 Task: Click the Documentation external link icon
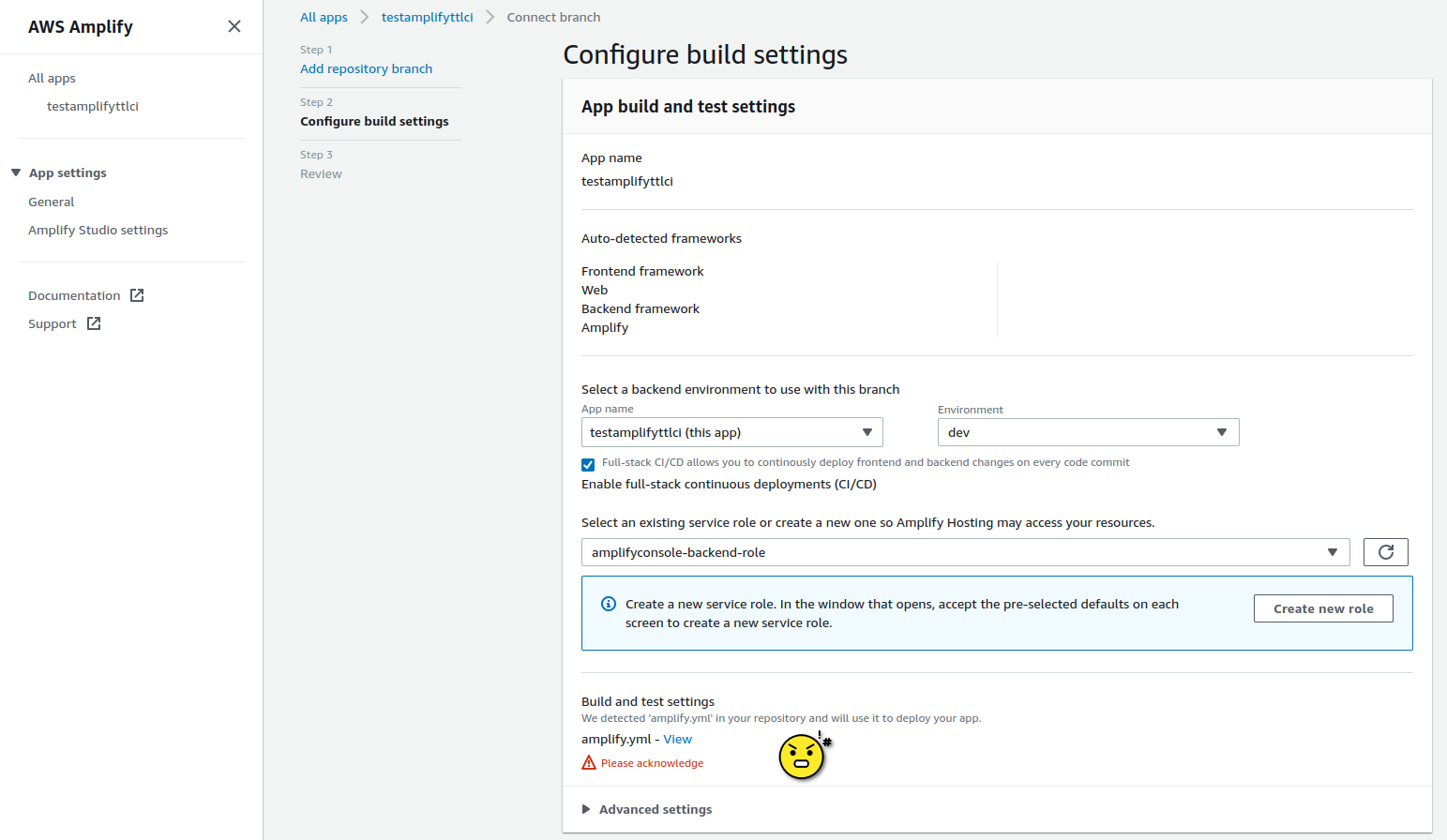point(137,295)
